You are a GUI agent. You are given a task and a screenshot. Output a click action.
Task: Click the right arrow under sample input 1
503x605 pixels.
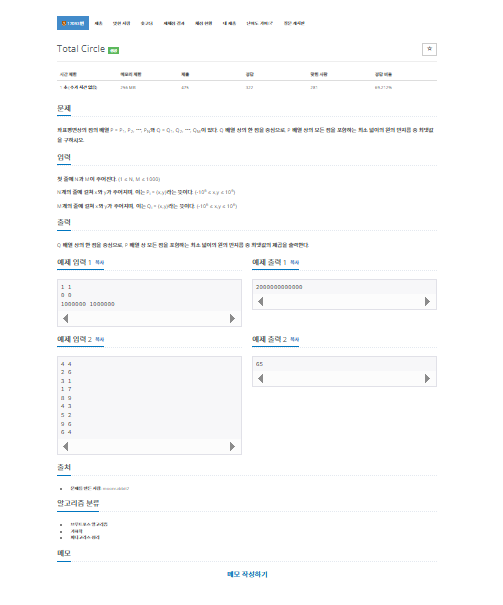232,318
